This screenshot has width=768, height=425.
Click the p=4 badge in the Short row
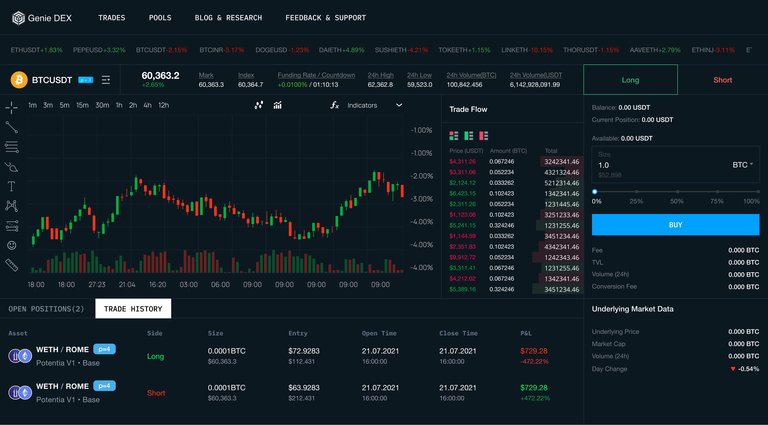click(x=104, y=386)
